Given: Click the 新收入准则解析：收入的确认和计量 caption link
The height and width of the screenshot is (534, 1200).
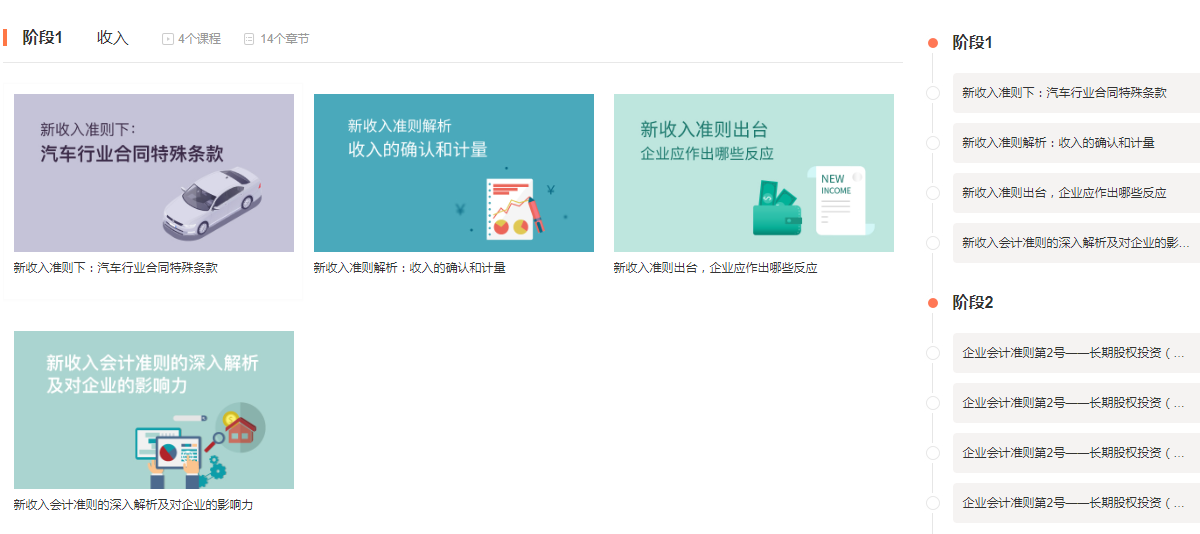Looking at the screenshot, I should point(409,268).
